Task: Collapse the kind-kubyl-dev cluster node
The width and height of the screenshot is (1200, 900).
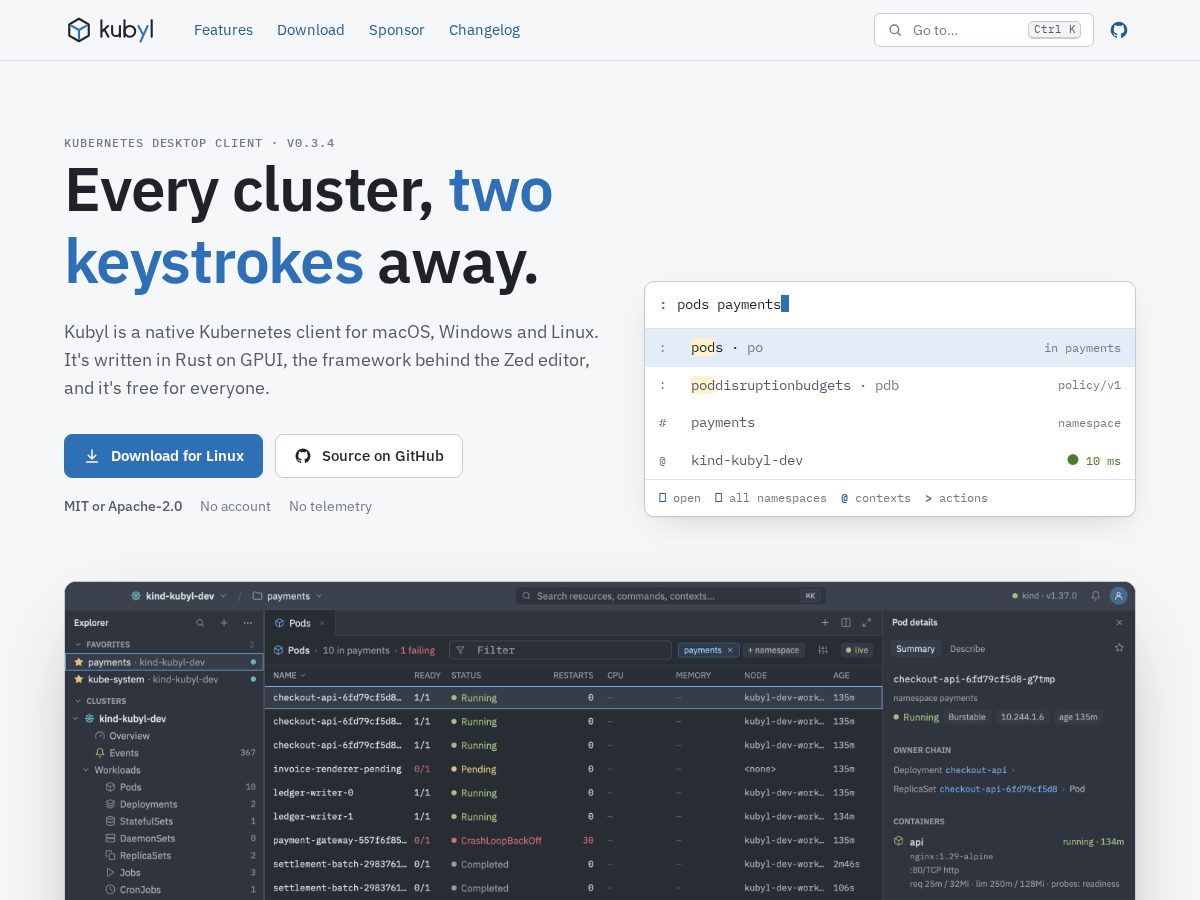Action: pyautogui.click(x=76, y=718)
